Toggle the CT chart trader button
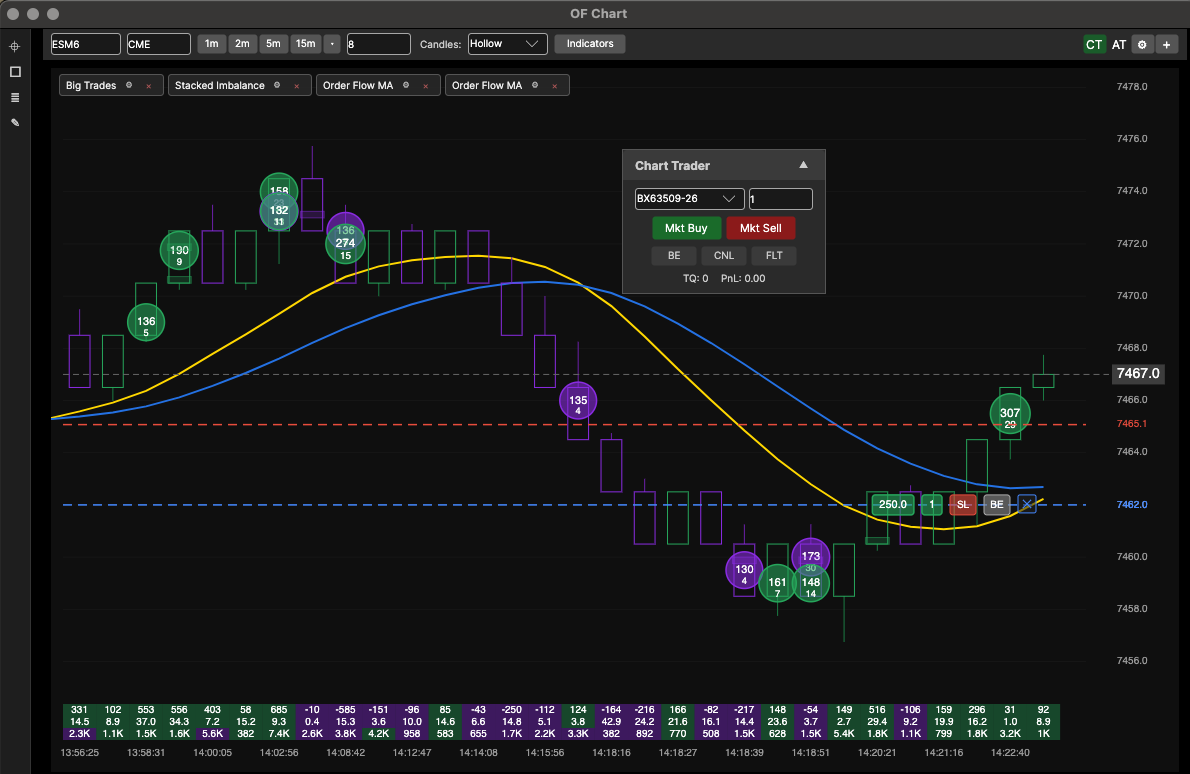This screenshot has width=1190, height=774. [1094, 44]
